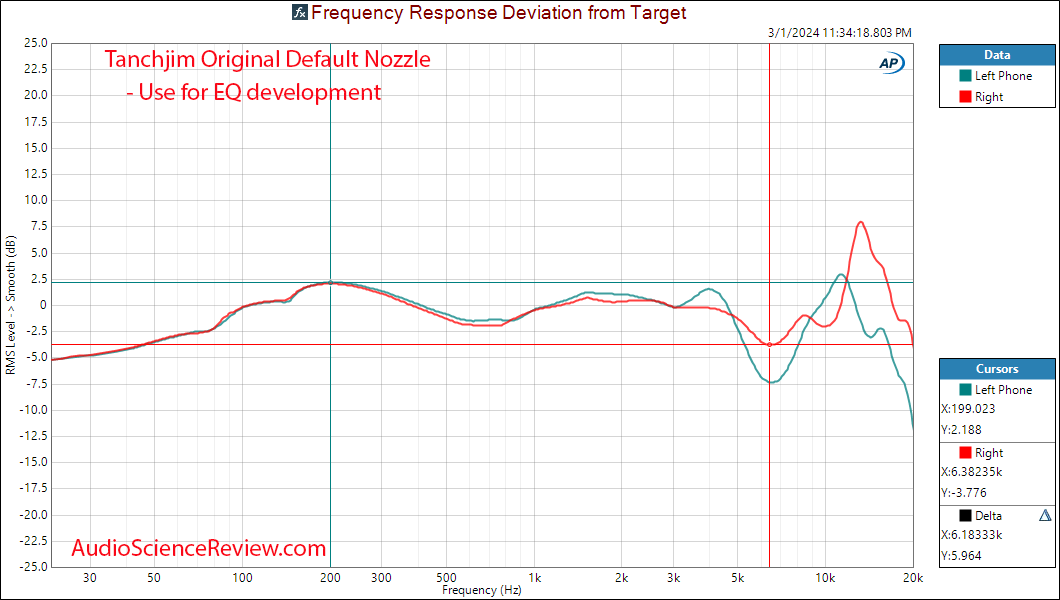Select the Cursors panel header

coord(996,369)
